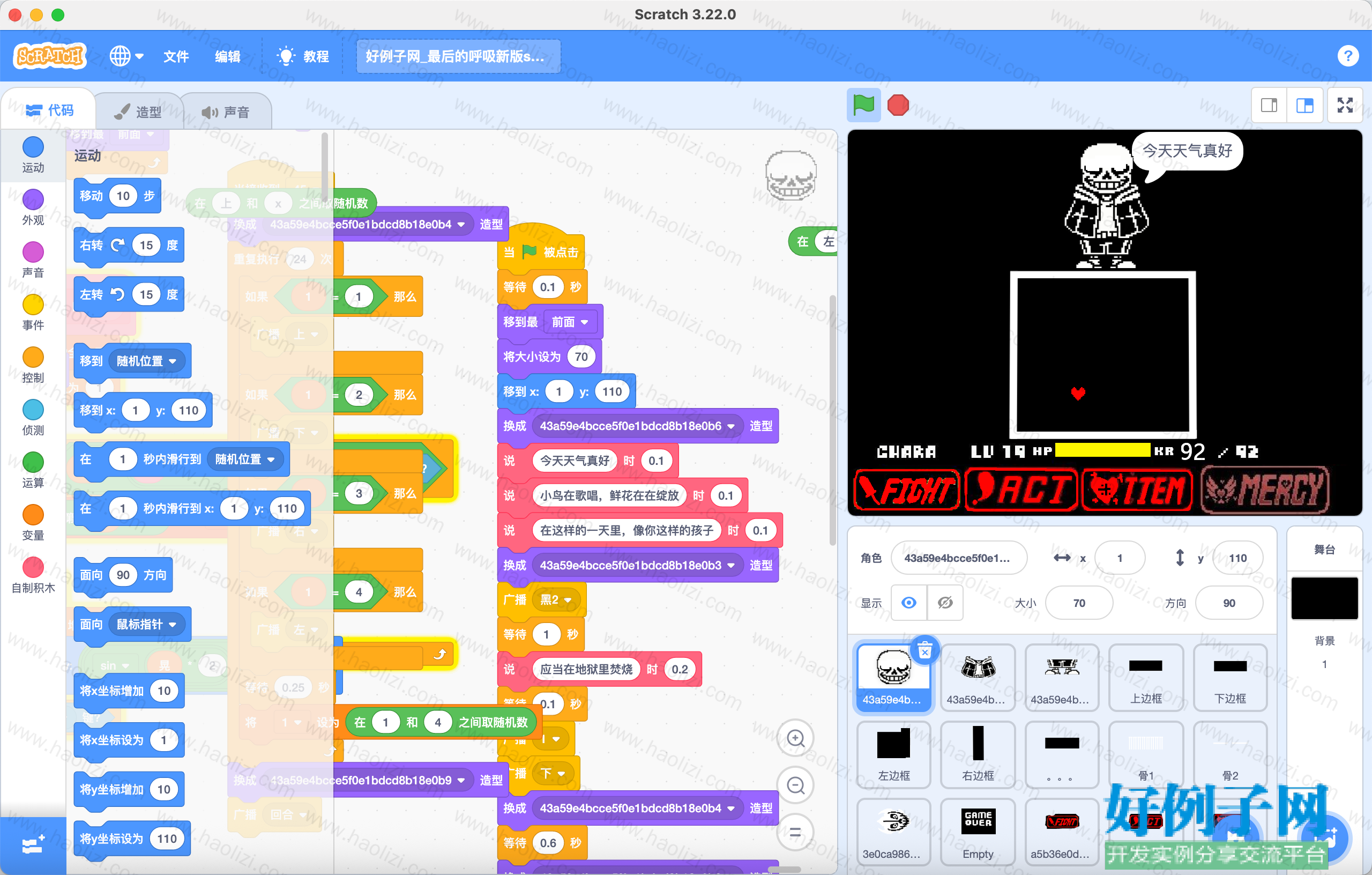Delete the selected Sans sprite
Screen dimensions: 1372x875
pos(924,650)
